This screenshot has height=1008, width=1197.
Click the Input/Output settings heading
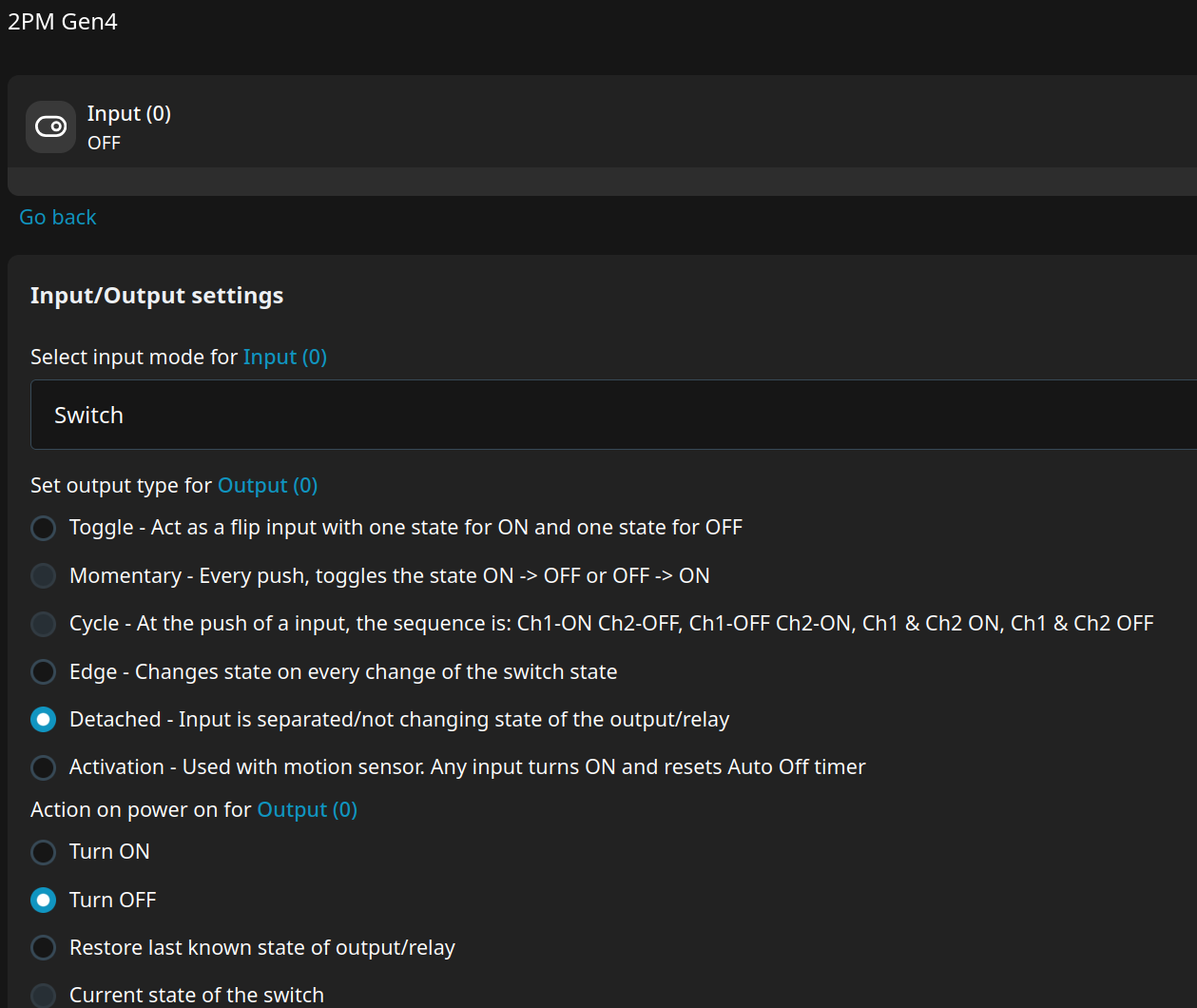pos(157,296)
